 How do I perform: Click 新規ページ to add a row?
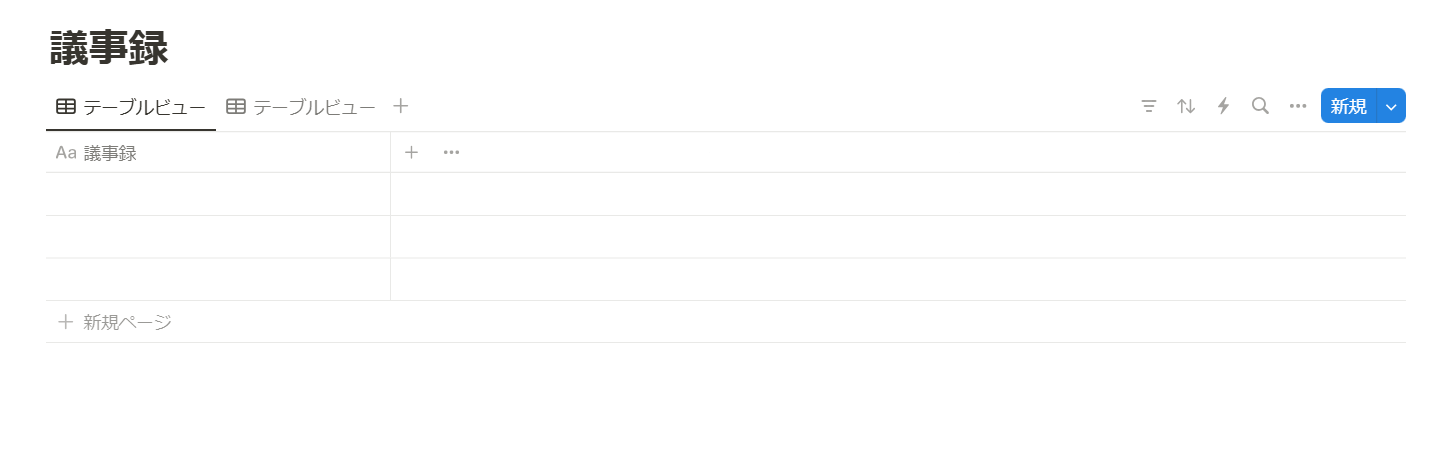(127, 322)
